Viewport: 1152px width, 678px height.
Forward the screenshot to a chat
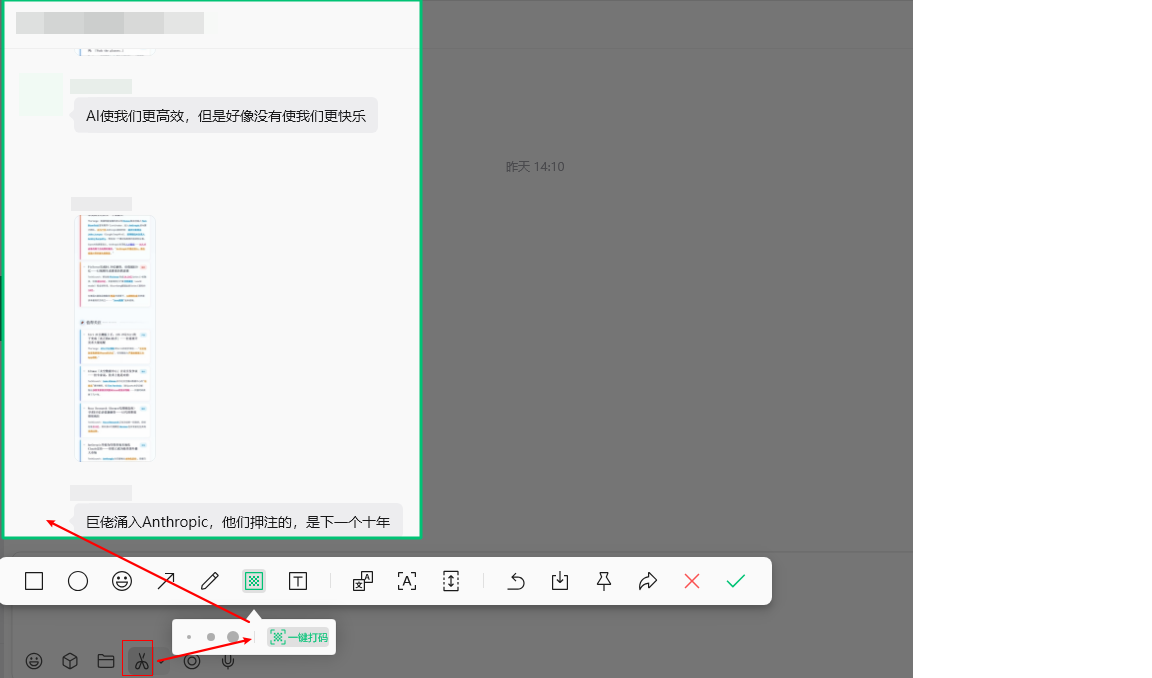[x=648, y=581]
